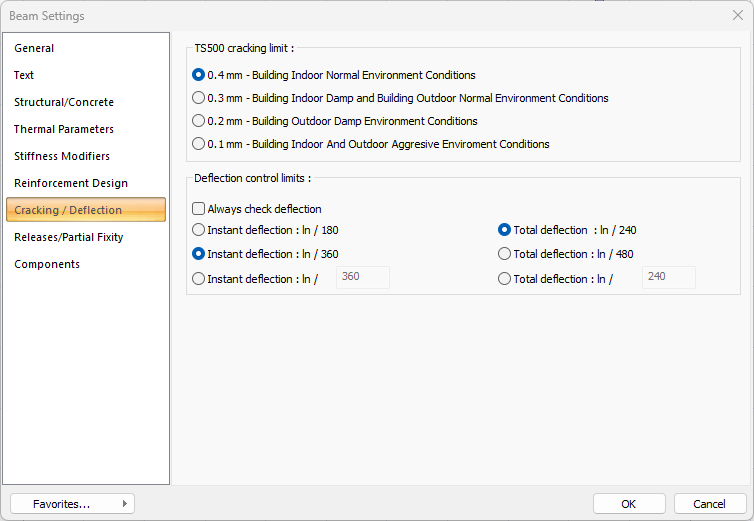The image size is (754, 521).
Task: Enable the Always check deflection checkbox
Action: point(198,209)
